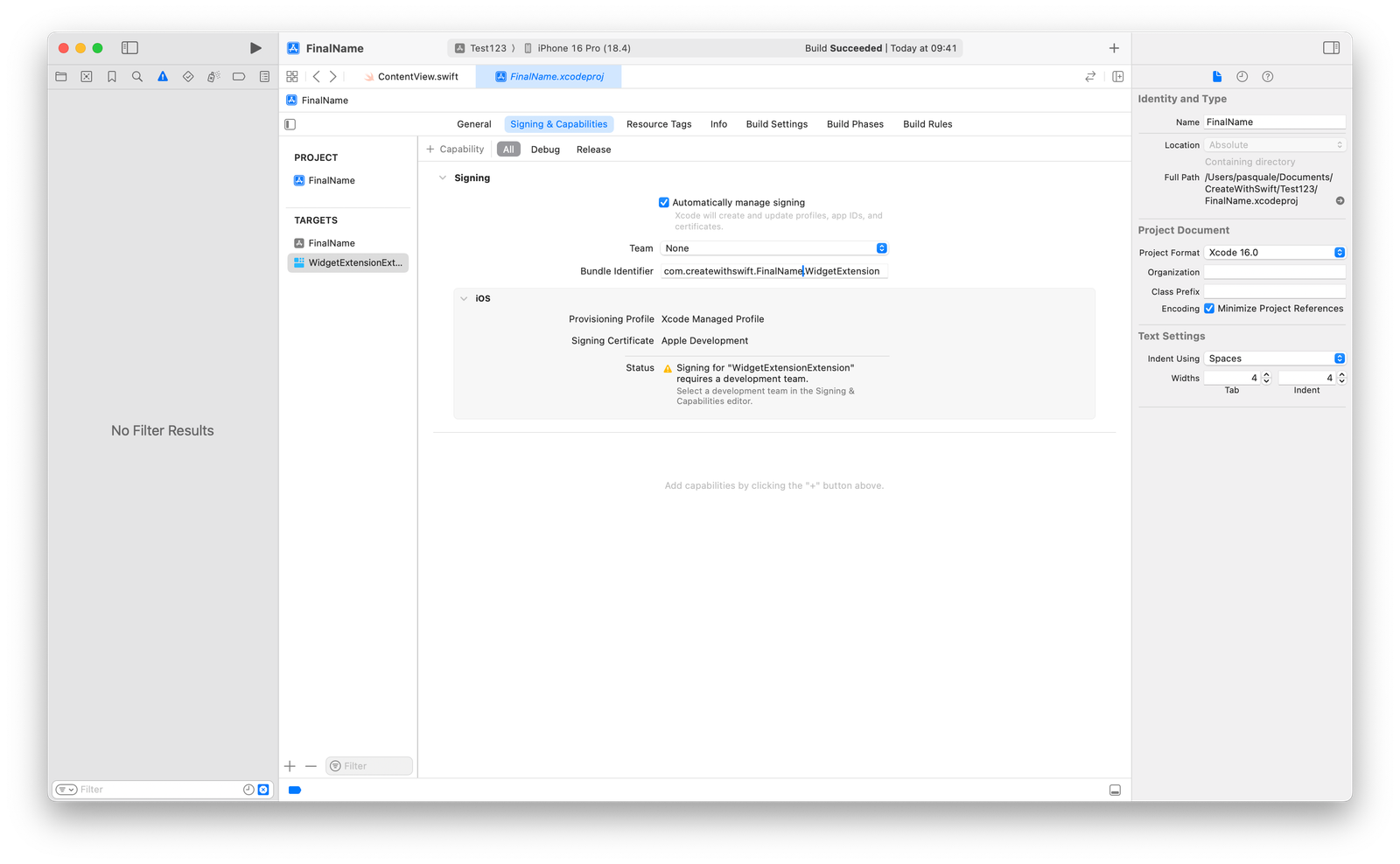Image resolution: width=1400 pixels, height=864 pixels.
Task: Add a capability with the Capability button
Action: (x=455, y=149)
